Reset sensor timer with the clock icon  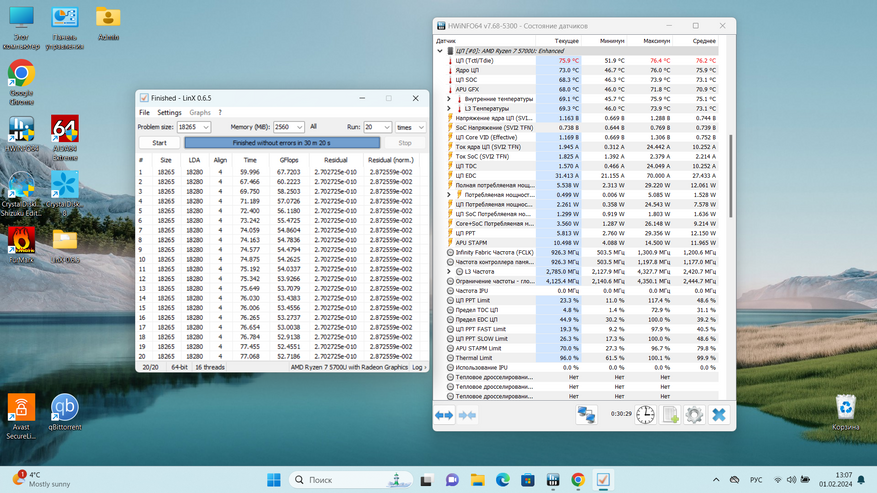645,414
